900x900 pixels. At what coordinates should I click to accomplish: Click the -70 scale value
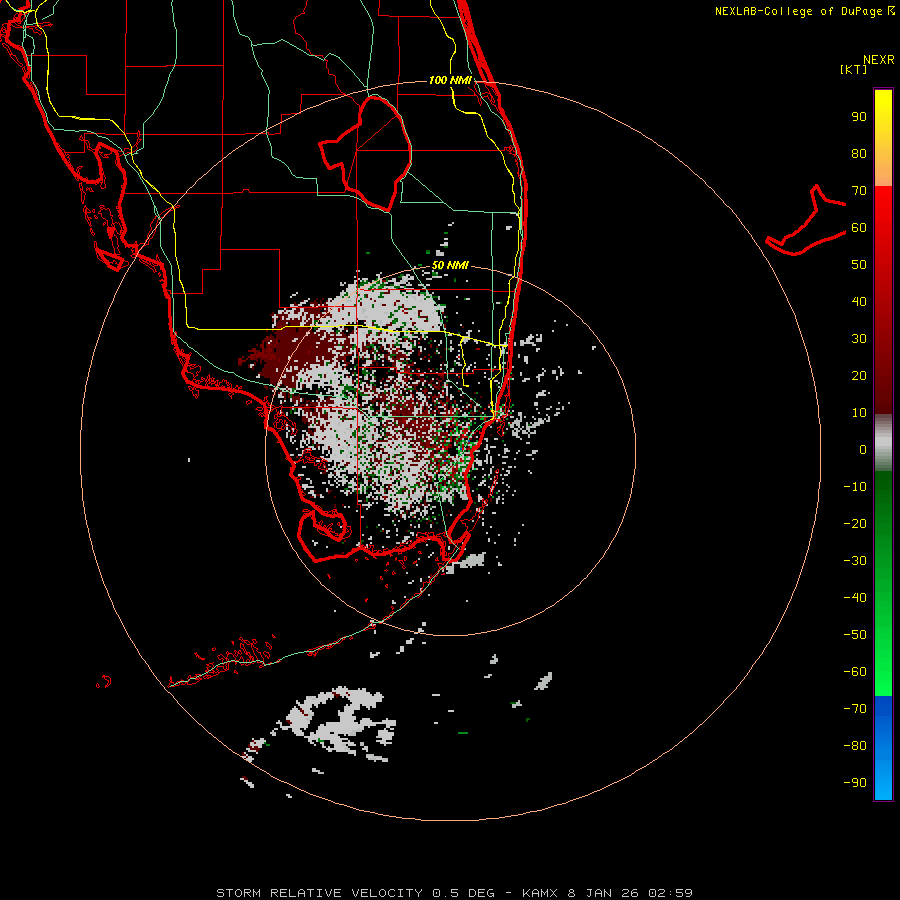pos(855,708)
